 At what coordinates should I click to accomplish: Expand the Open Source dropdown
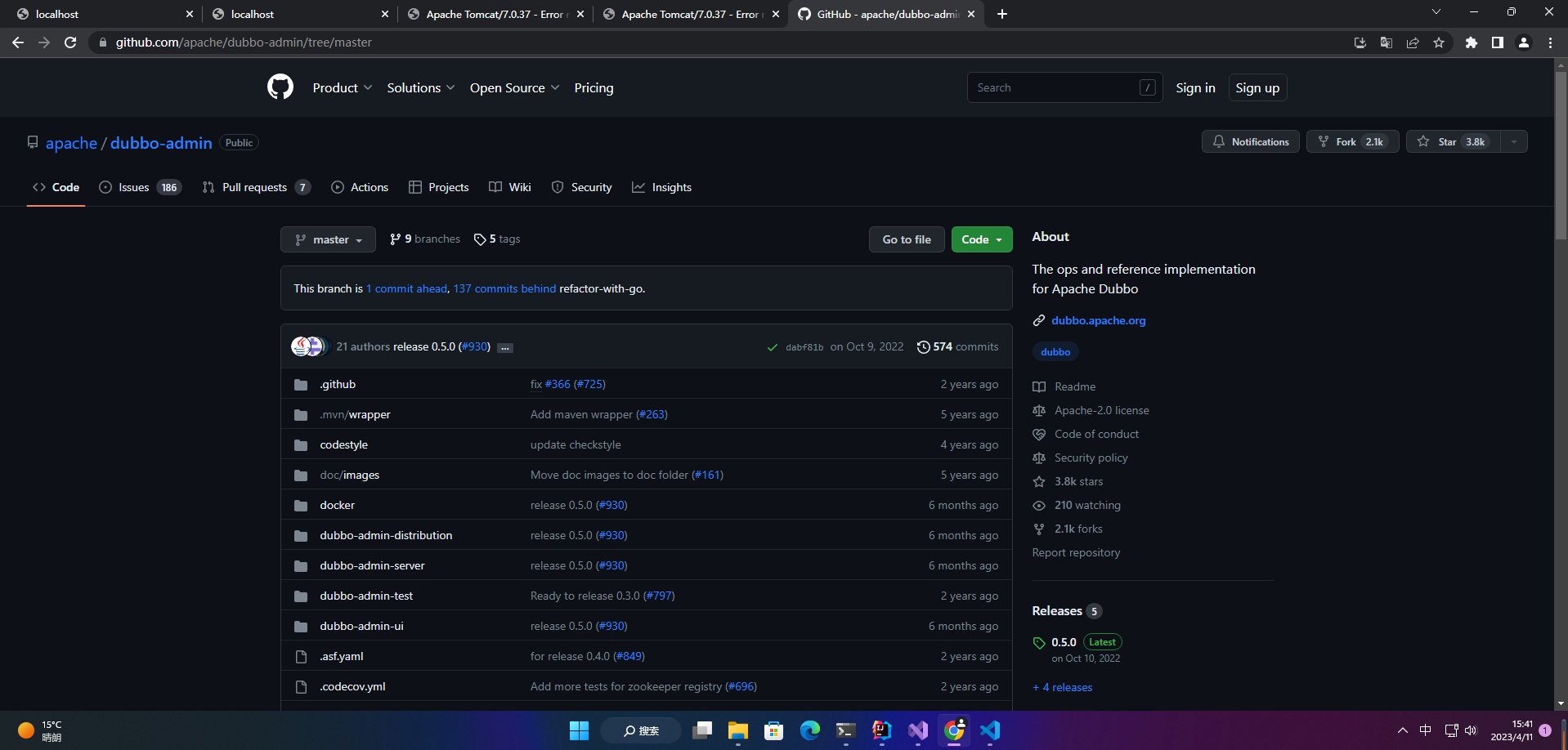pos(515,87)
